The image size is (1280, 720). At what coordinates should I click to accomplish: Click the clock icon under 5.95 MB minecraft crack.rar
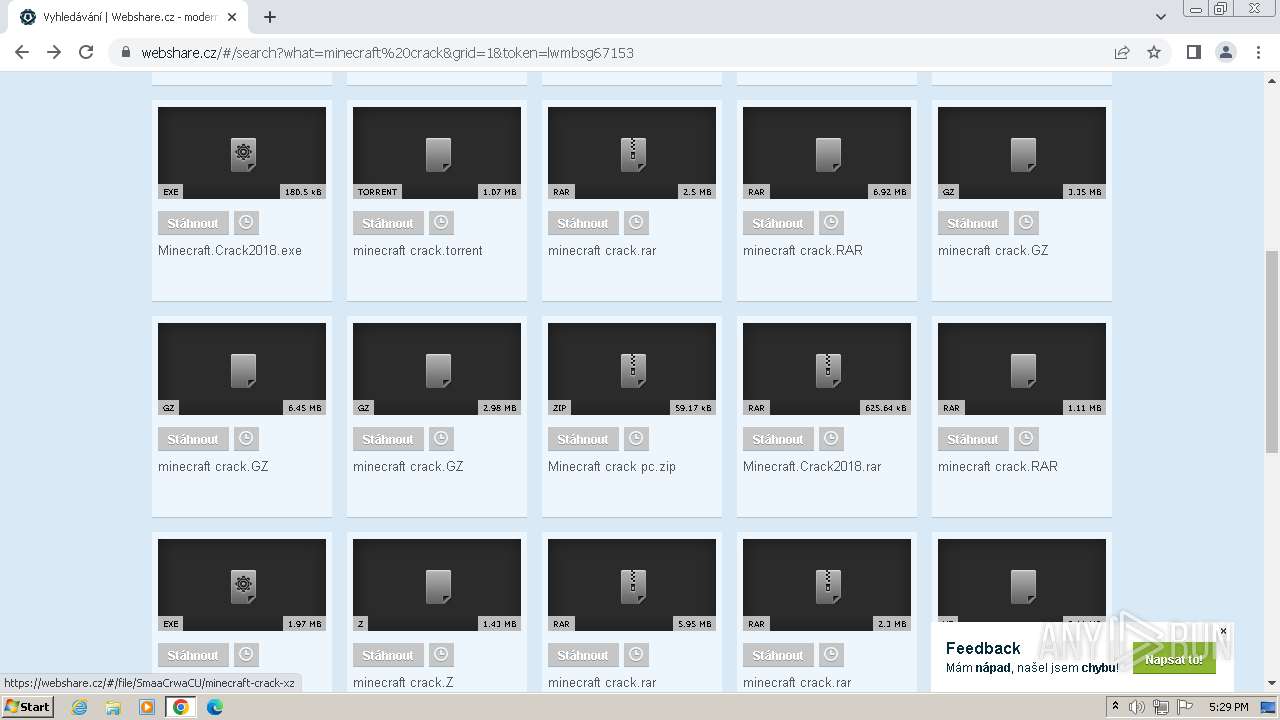click(636, 655)
